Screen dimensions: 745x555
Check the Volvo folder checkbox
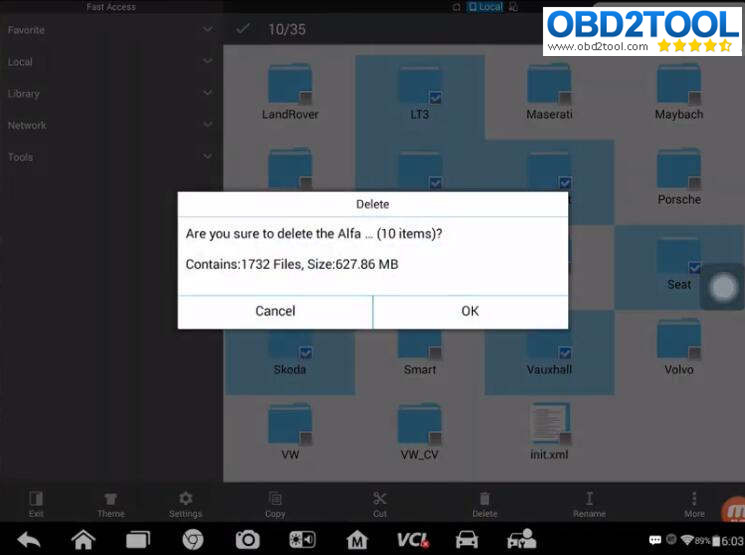coord(695,353)
